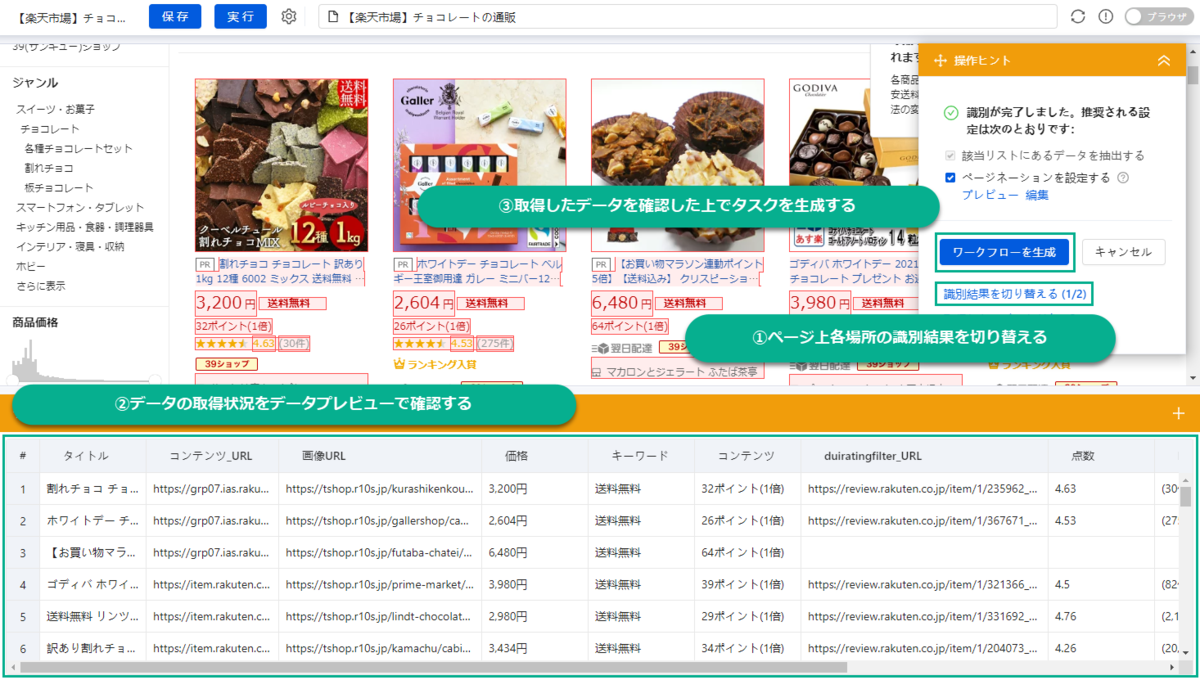Click the (30件) review count
The image size is (1200, 680).
[293, 343]
